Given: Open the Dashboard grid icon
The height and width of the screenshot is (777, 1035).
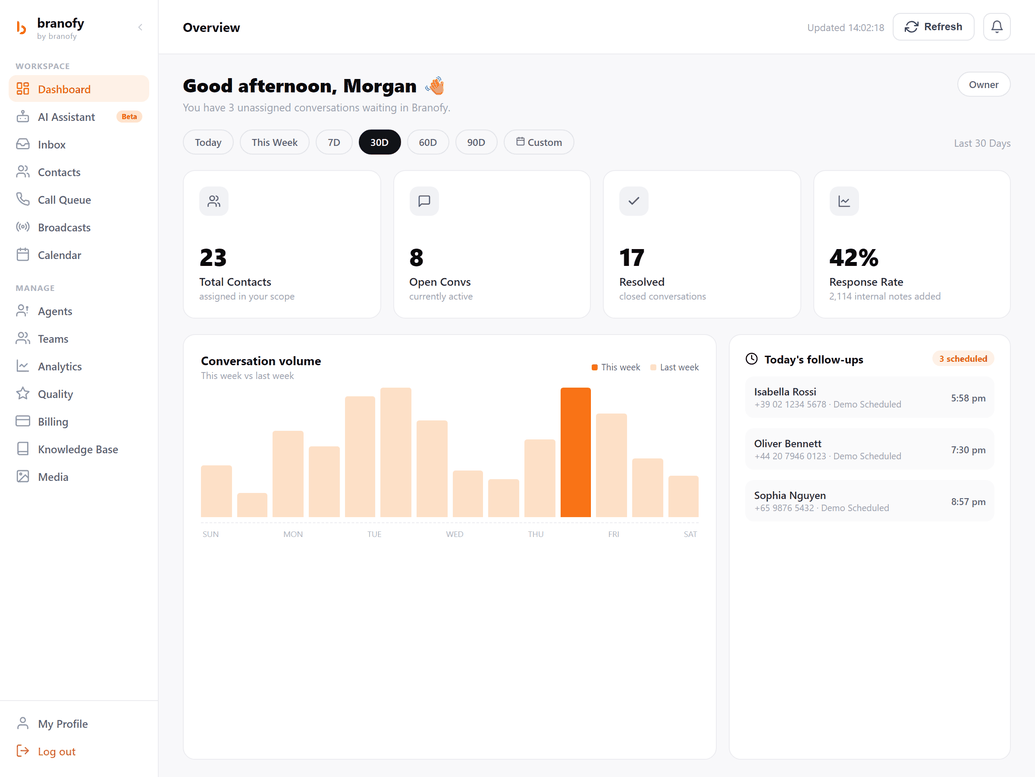Looking at the screenshot, I should pyautogui.click(x=23, y=88).
